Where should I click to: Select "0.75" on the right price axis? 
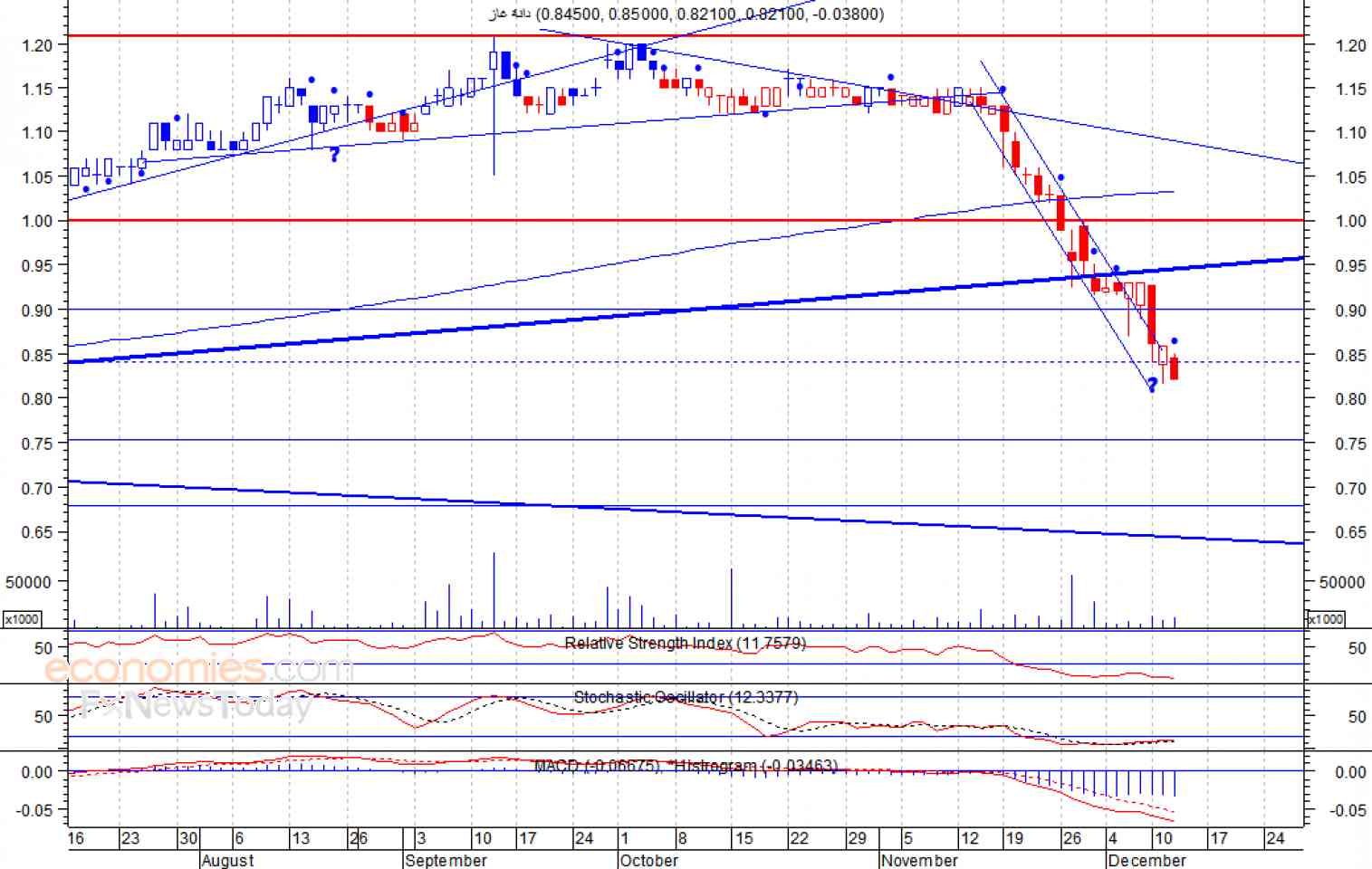click(x=1351, y=444)
